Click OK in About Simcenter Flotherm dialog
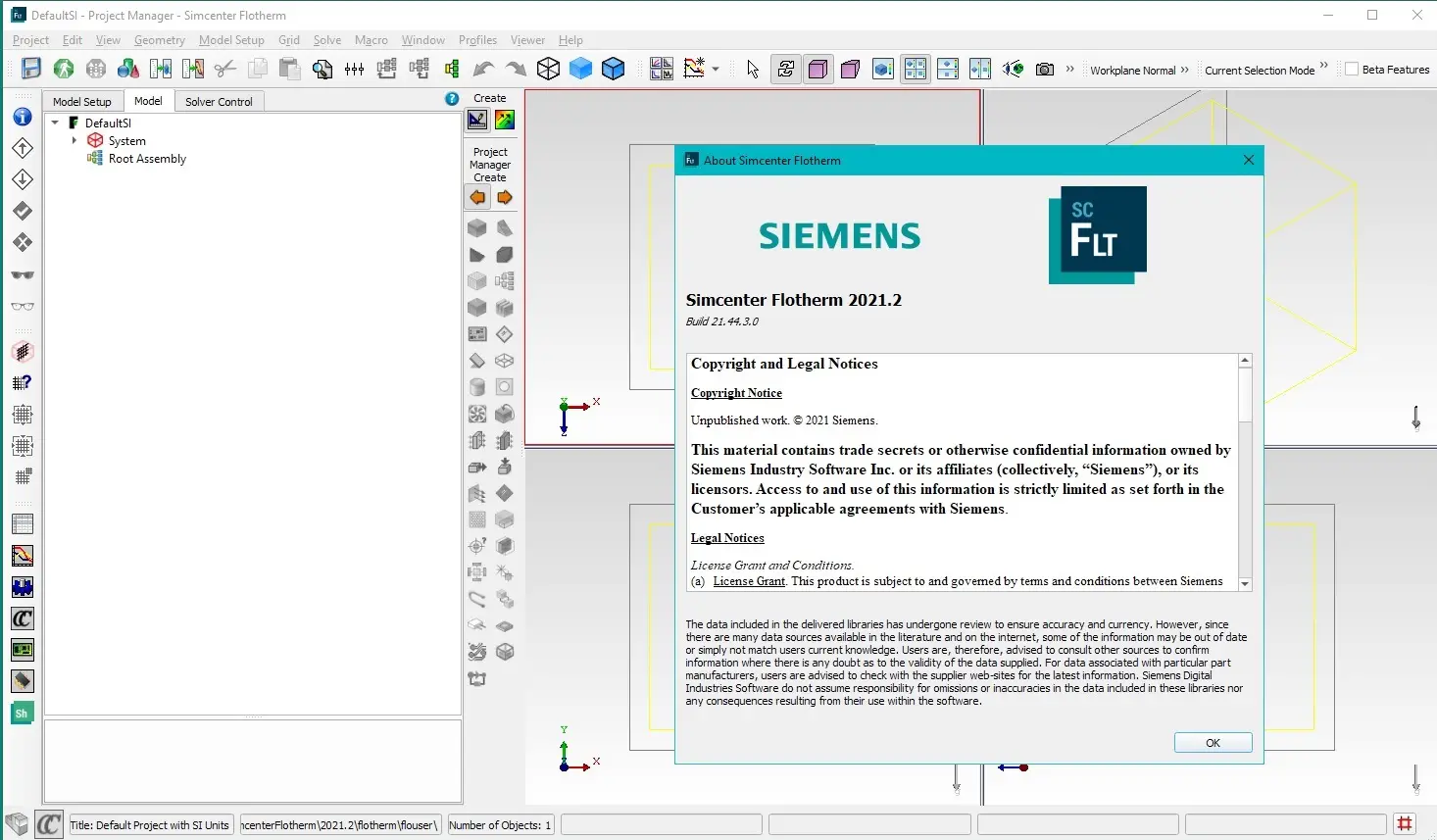The width and height of the screenshot is (1437, 840). click(x=1213, y=743)
